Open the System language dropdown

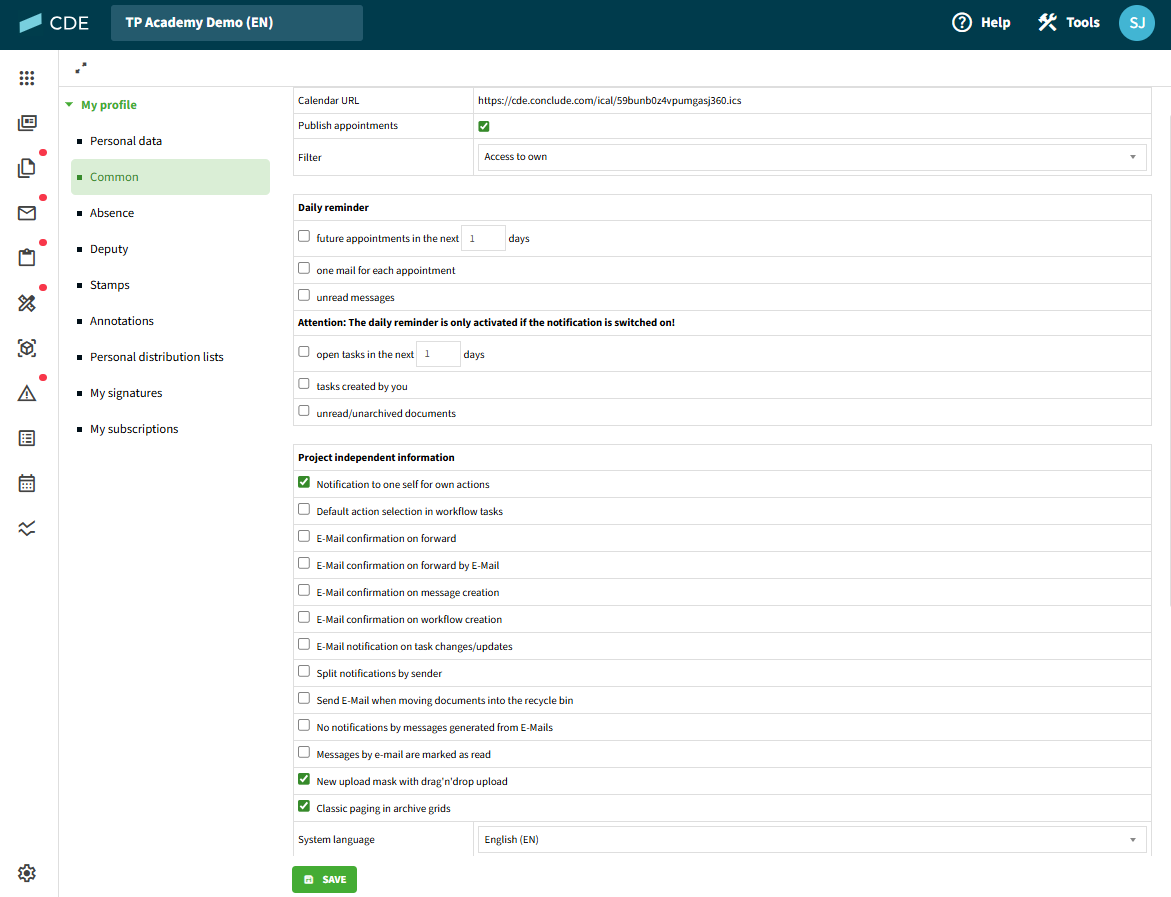coord(811,840)
